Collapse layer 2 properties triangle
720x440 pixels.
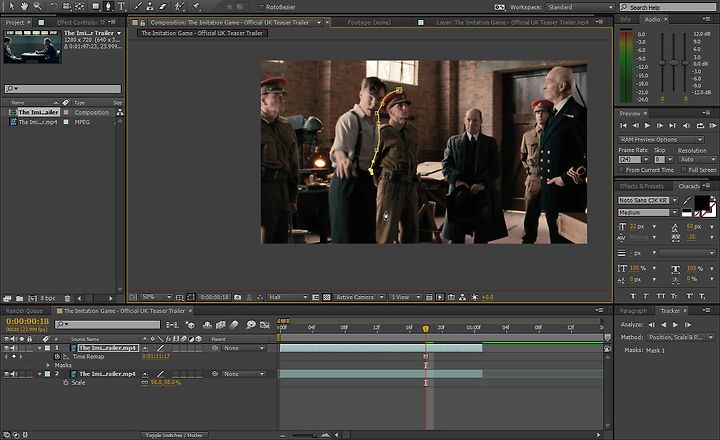40,374
